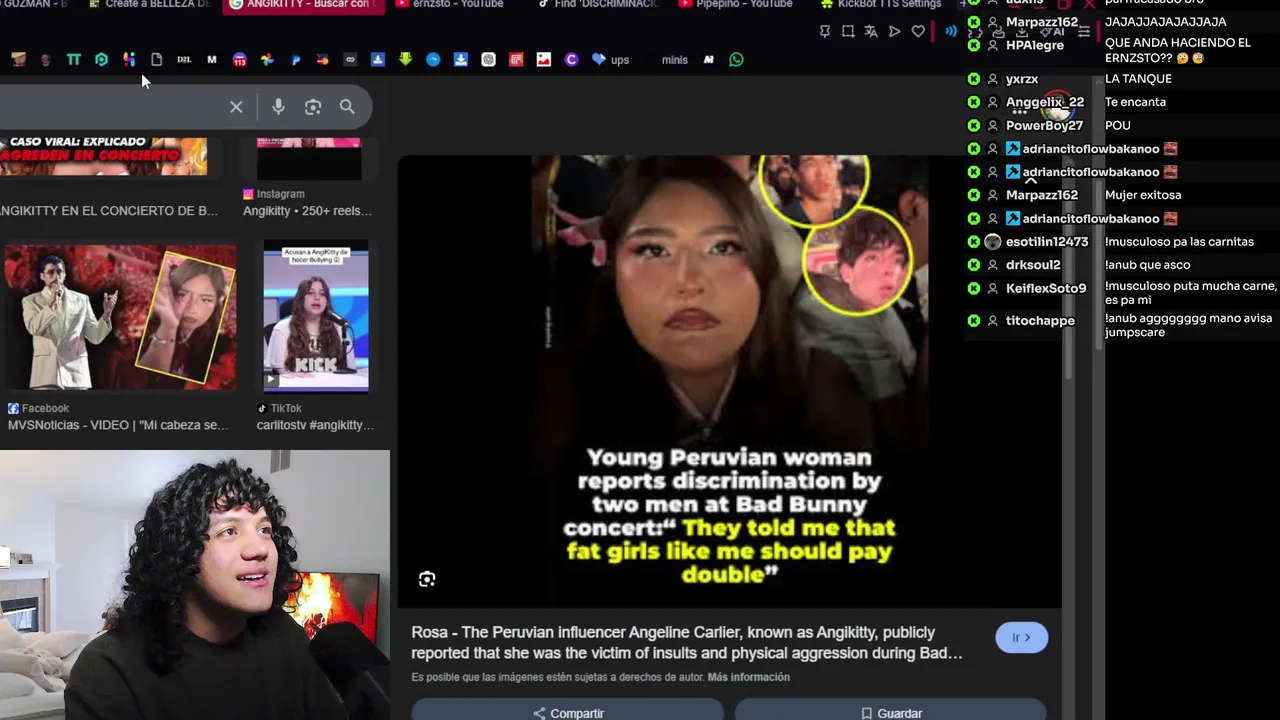
Task: Click chat username KeiflexSoto9
Action: click(x=1046, y=288)
